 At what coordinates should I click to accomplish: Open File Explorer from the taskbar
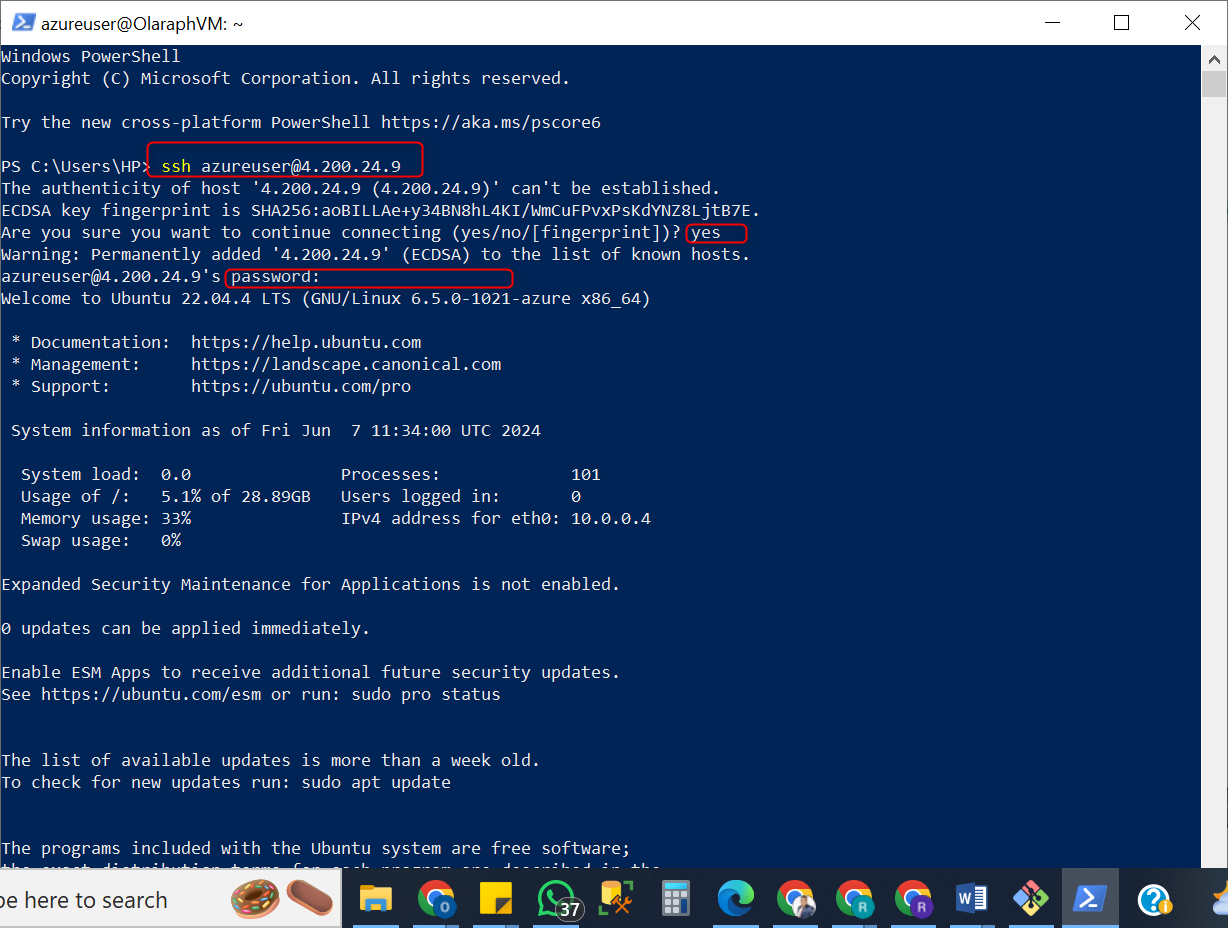tap(376, 899)
